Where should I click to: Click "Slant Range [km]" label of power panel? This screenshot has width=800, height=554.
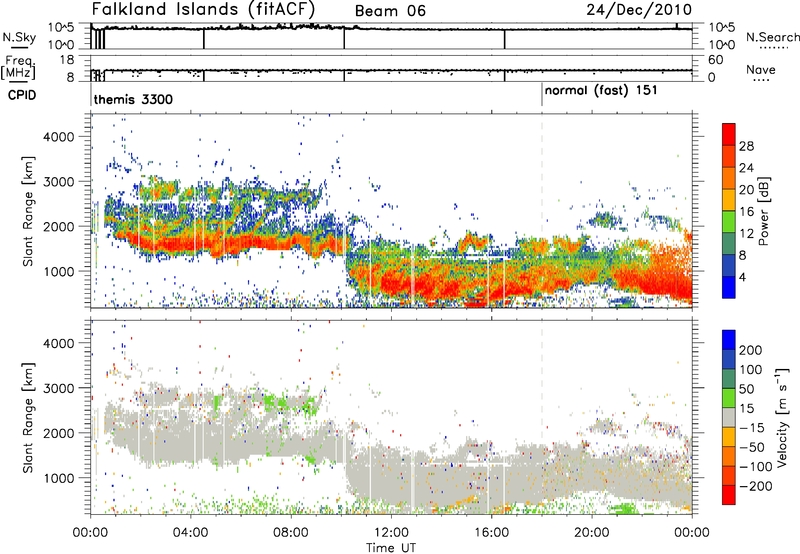click(28, 211)
